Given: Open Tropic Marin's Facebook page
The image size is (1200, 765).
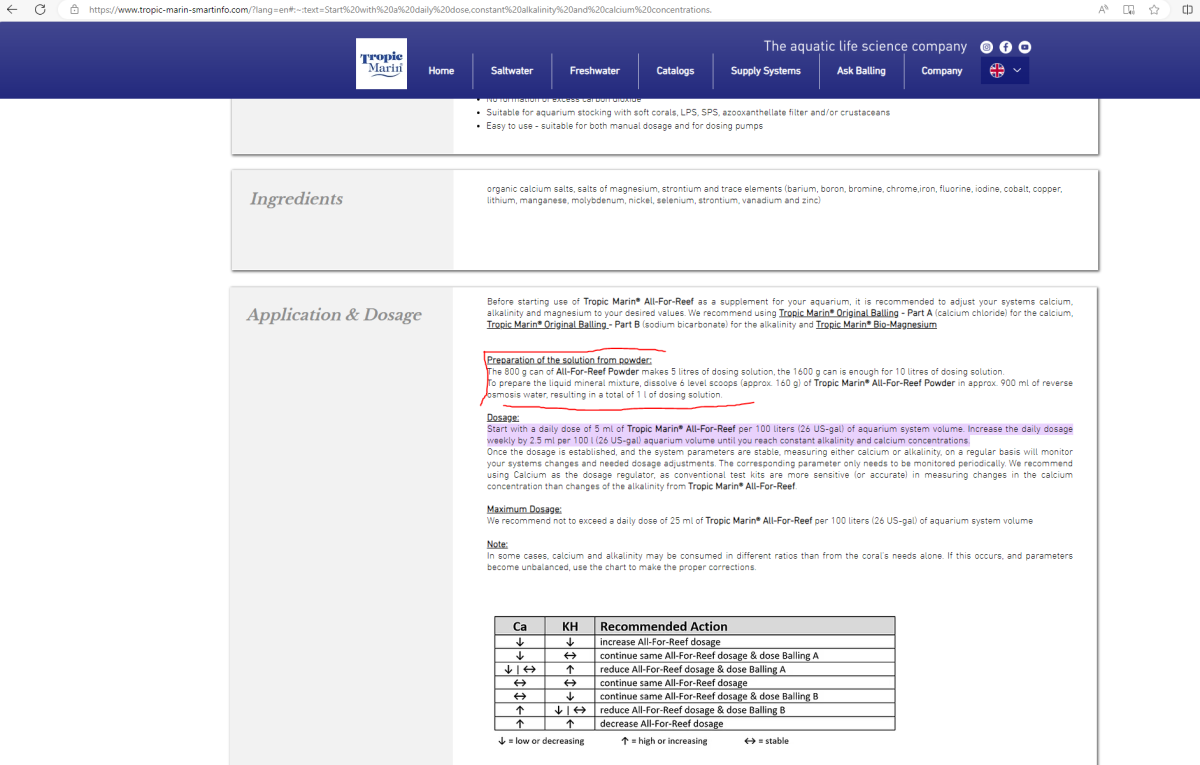Looking at the screenshot, I should pyautogui.click(x=1006, y=47).
